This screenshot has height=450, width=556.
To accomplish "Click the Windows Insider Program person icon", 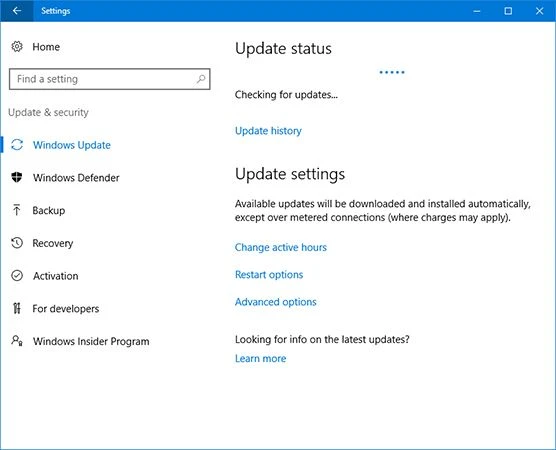I will click(17, 341).
